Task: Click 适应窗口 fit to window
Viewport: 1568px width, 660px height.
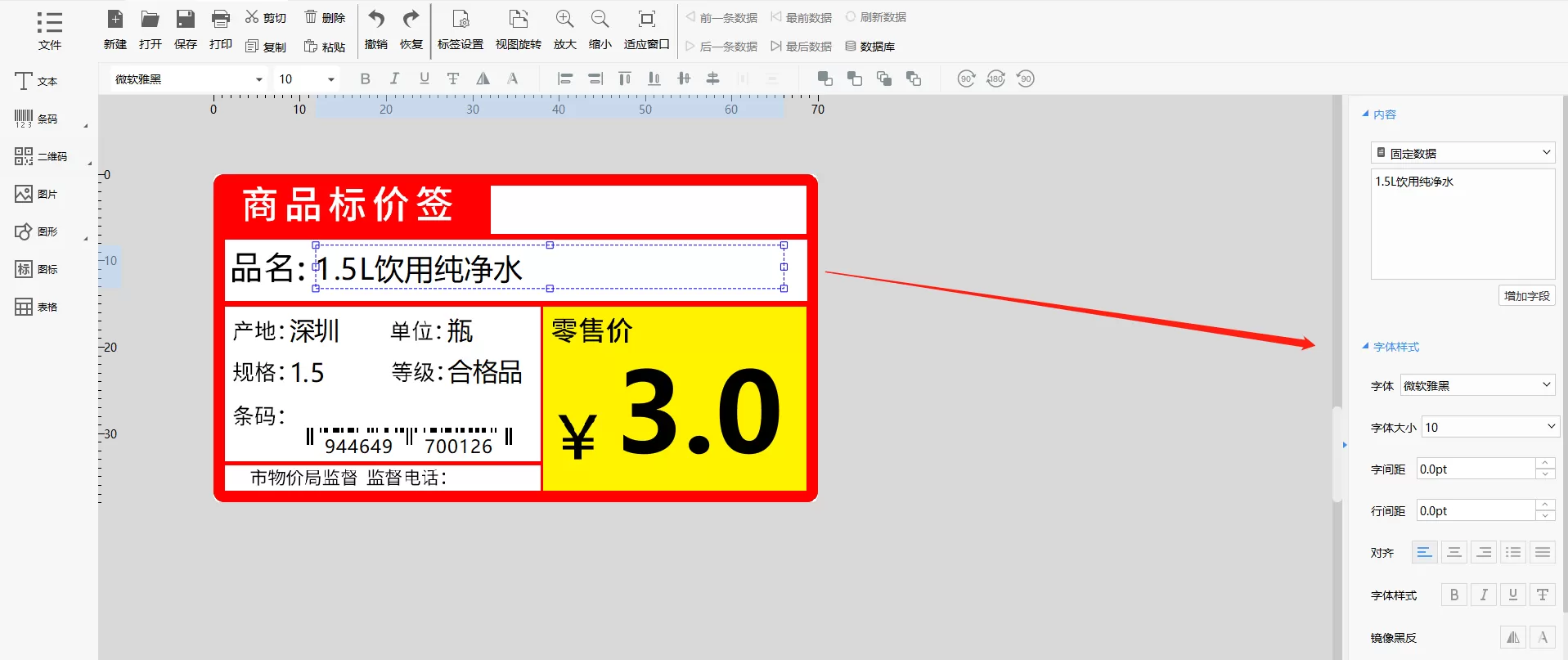Action: pyautogui.click(x=647, y=30)
